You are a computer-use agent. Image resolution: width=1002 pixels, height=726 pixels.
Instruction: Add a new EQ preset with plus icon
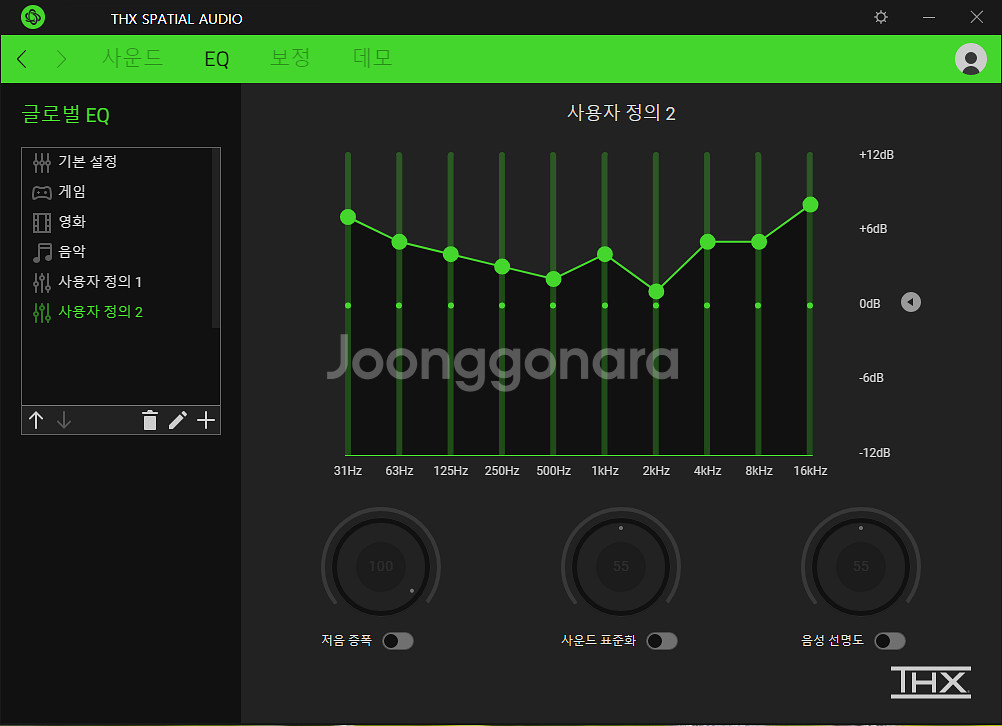(x=206, y=420)
